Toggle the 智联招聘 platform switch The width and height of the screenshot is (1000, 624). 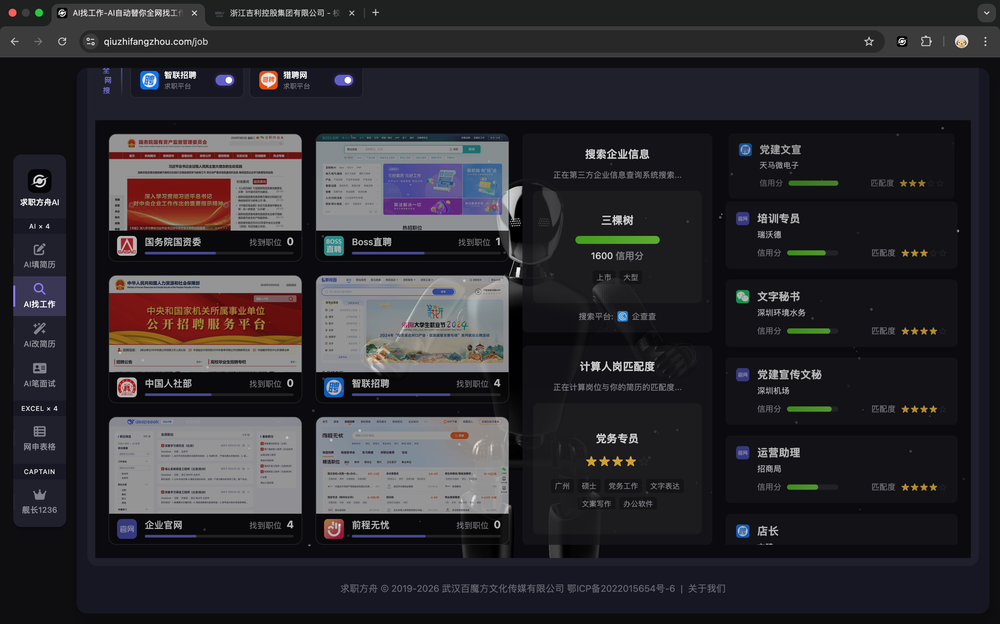click(225, 80)
